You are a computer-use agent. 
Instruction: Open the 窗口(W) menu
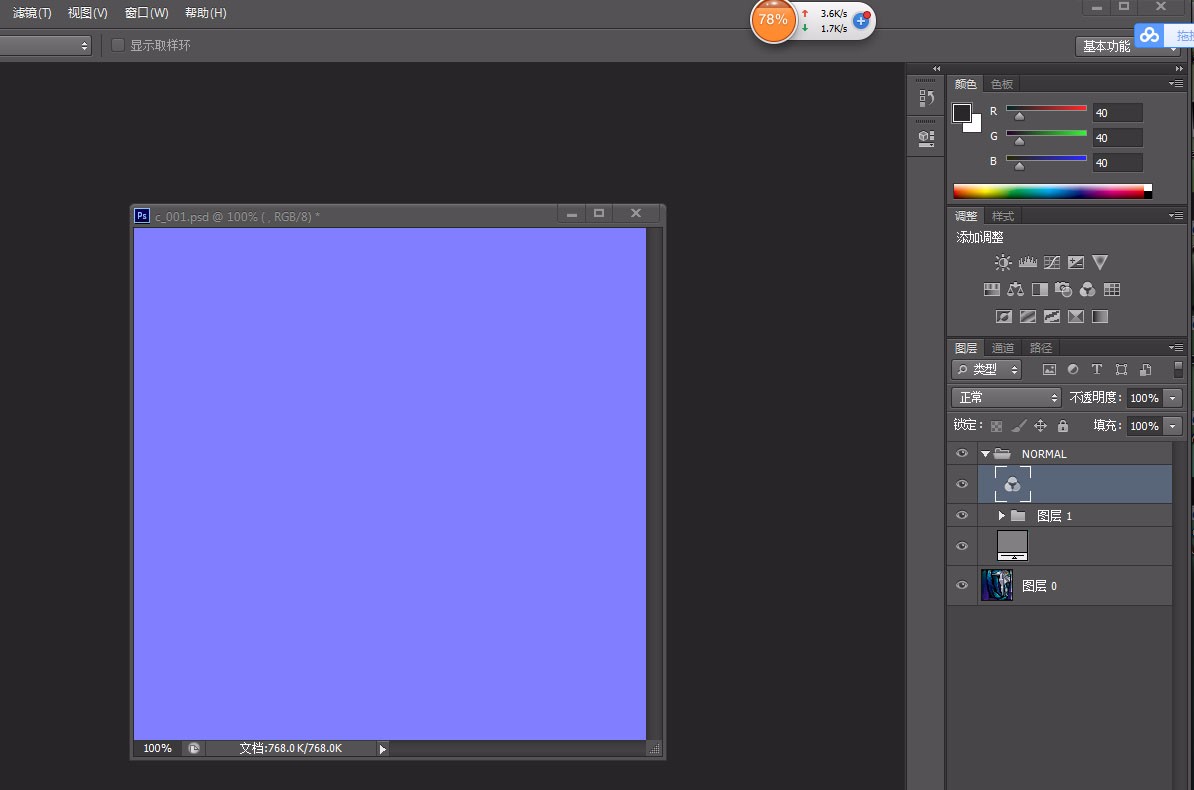[146, 13]
